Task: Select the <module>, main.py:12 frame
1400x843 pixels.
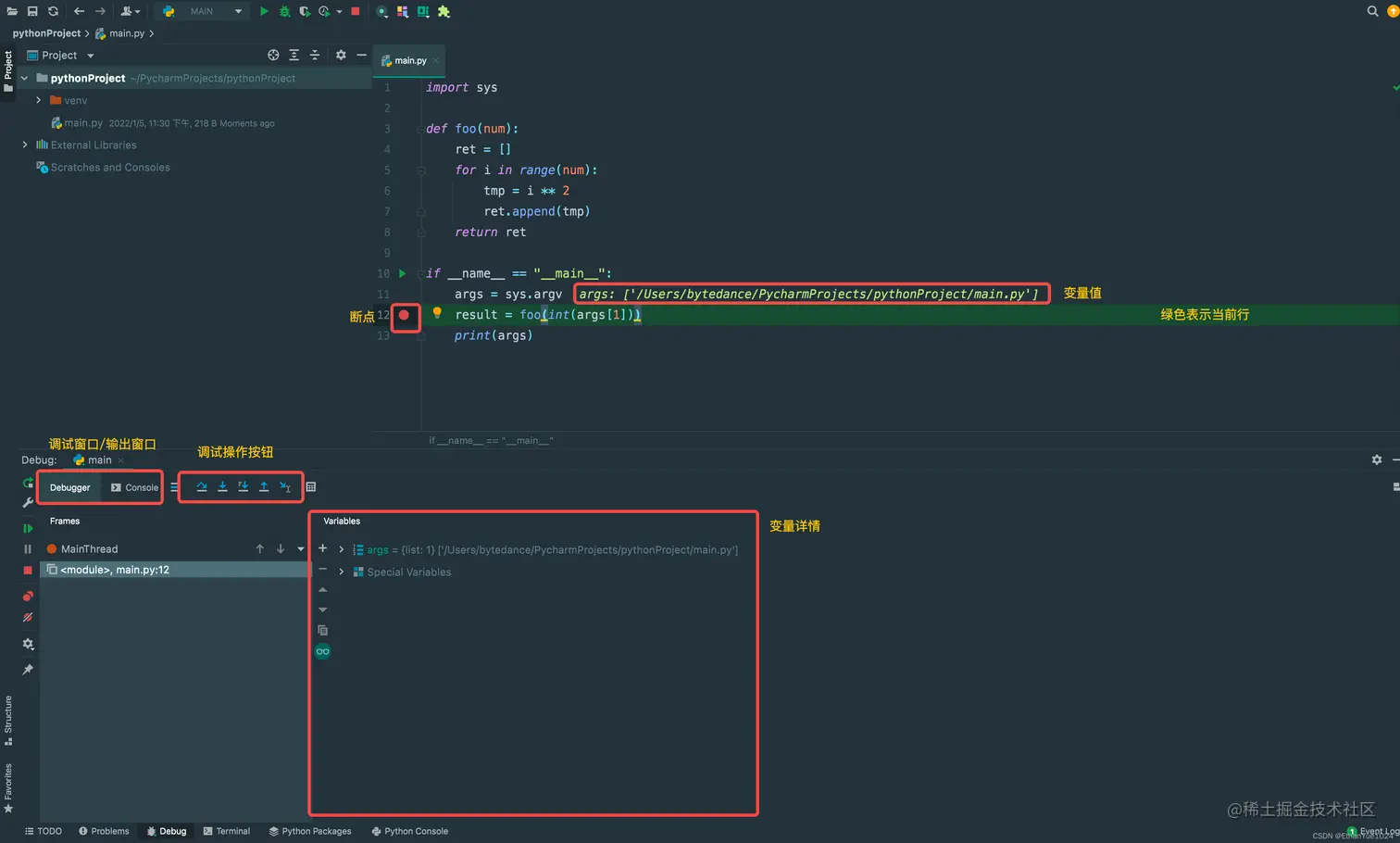Action: (x=174, y=570)
